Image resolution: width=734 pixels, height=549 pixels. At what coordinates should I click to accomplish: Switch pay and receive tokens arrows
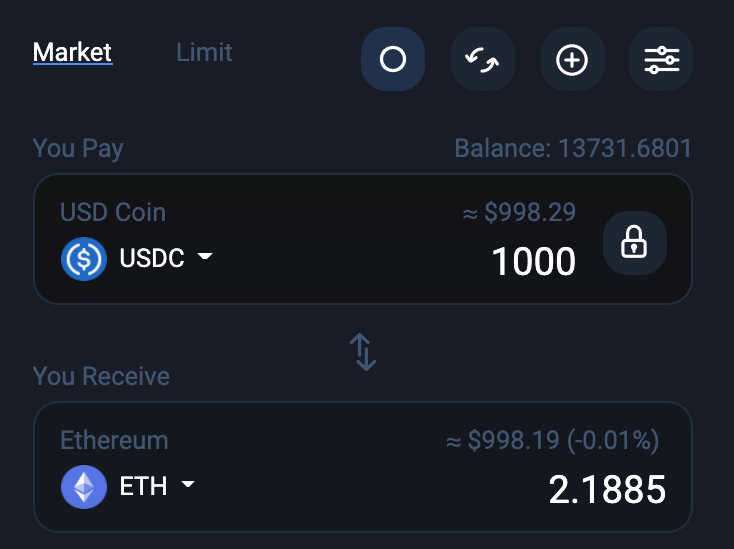(363, 352)
